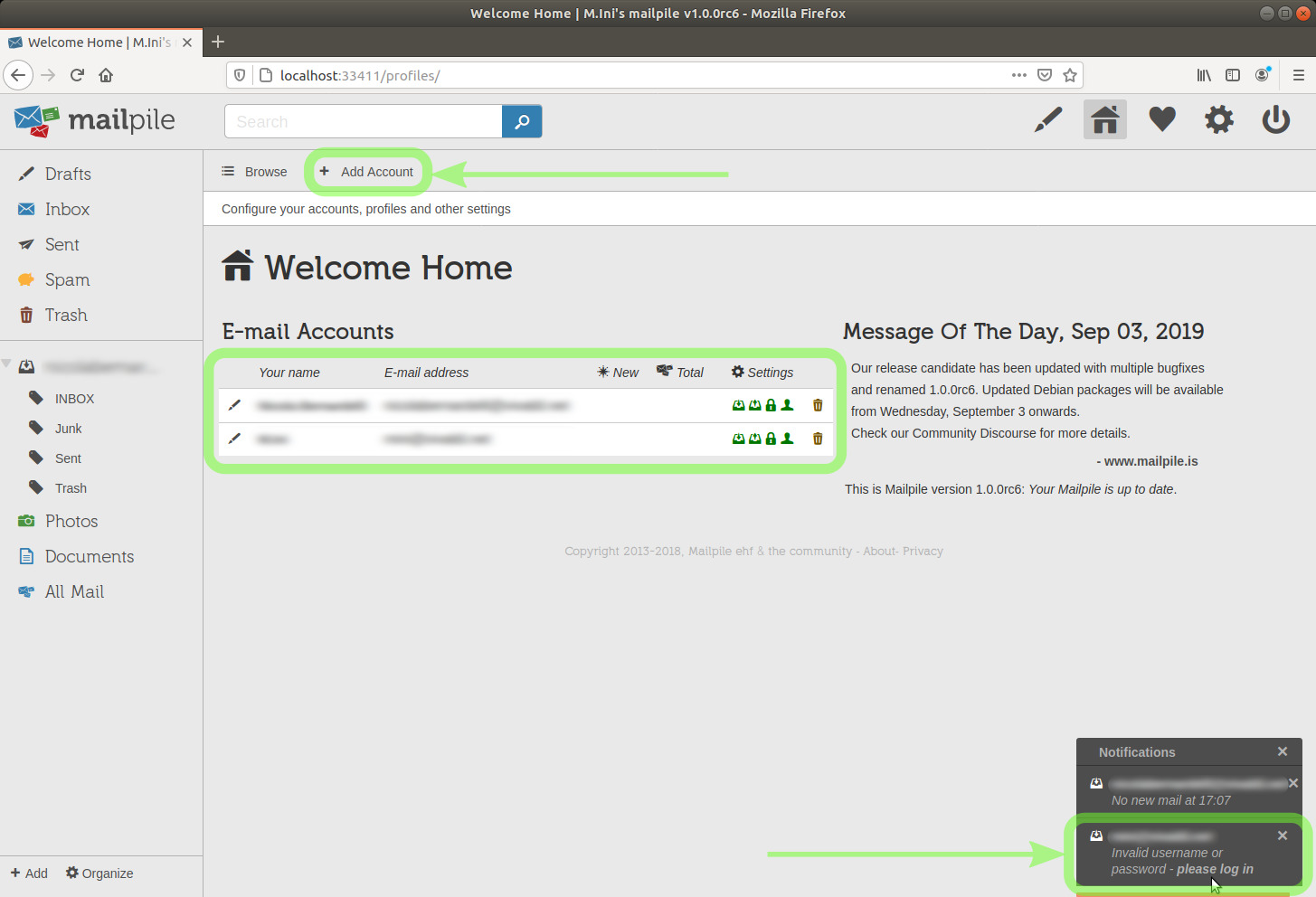1316x897 pixels.
Task: Click the power logout icon
Action: [1276, 119]
